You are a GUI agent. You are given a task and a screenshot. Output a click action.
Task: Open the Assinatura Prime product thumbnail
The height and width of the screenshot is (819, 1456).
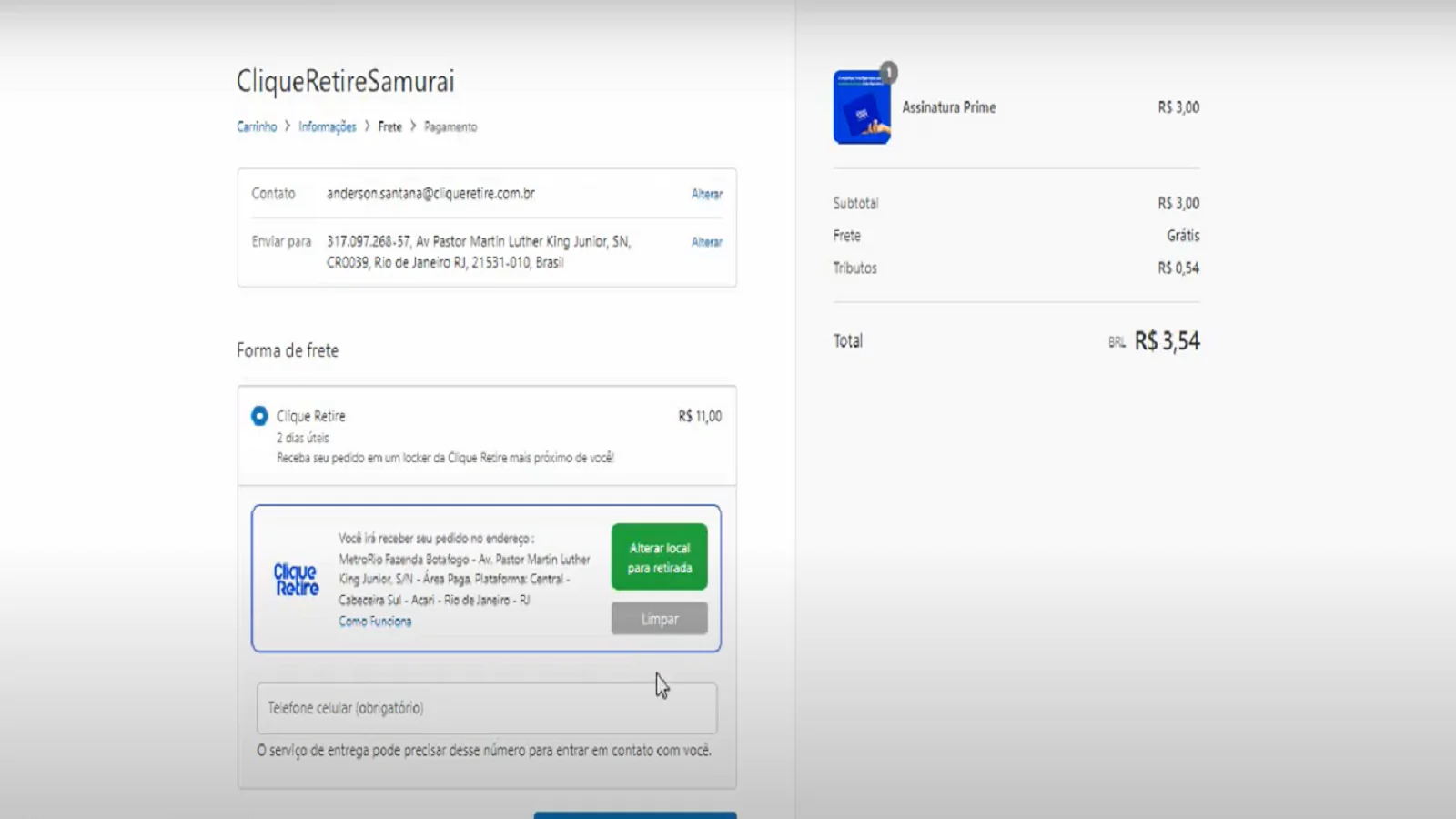click(x=861, y=108)
